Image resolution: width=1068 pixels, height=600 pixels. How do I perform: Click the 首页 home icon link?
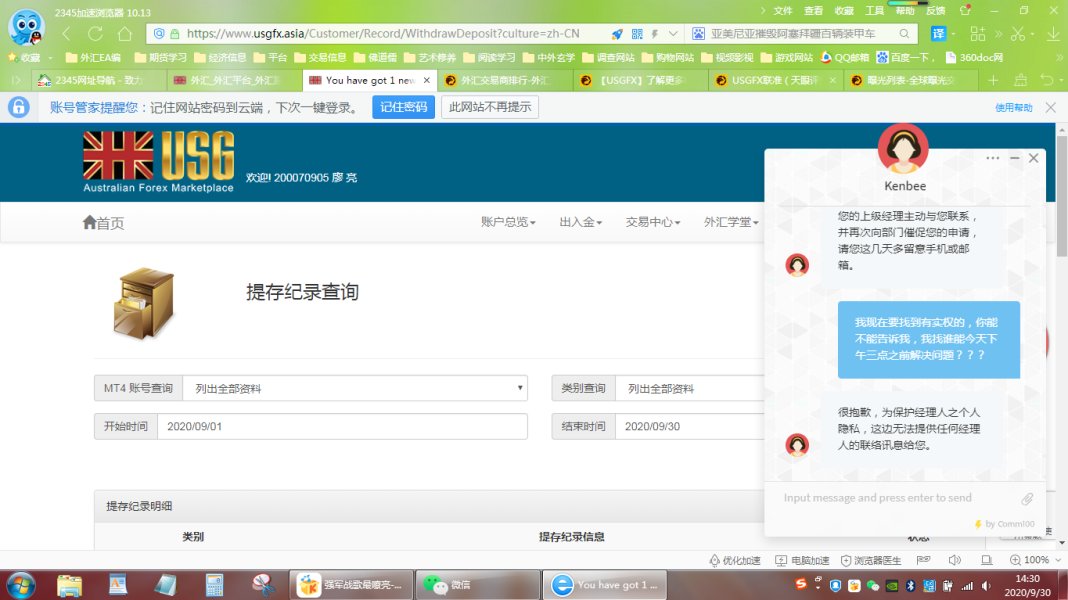103,222
